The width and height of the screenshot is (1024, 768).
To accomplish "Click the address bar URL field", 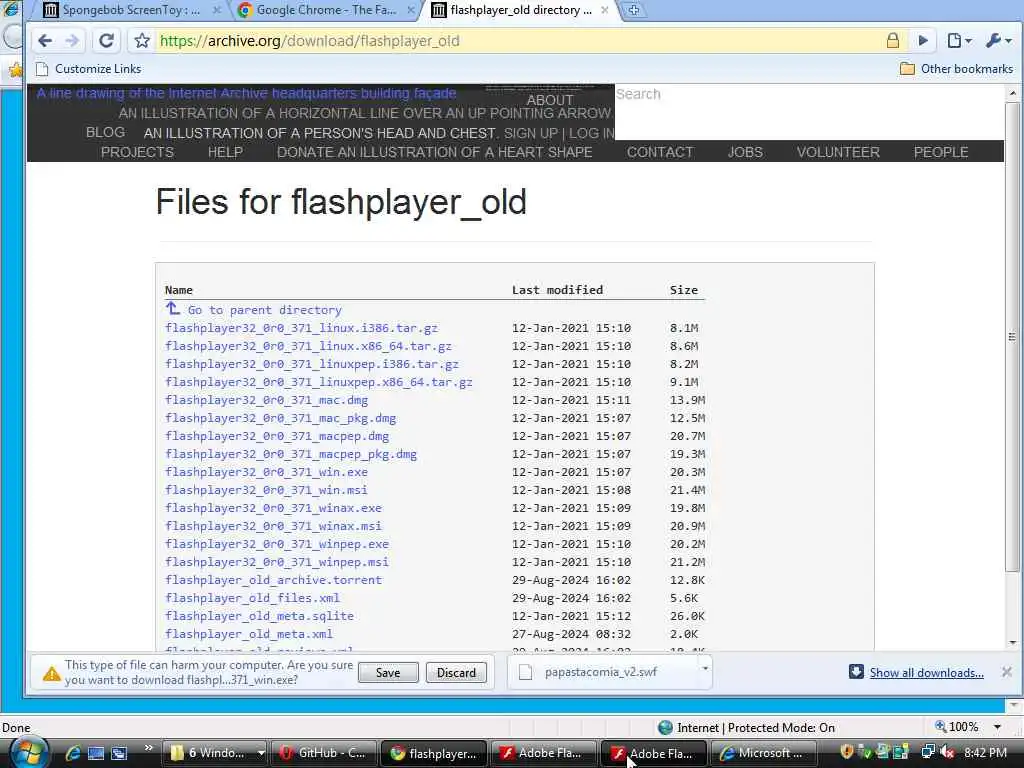I will (516, 40).
